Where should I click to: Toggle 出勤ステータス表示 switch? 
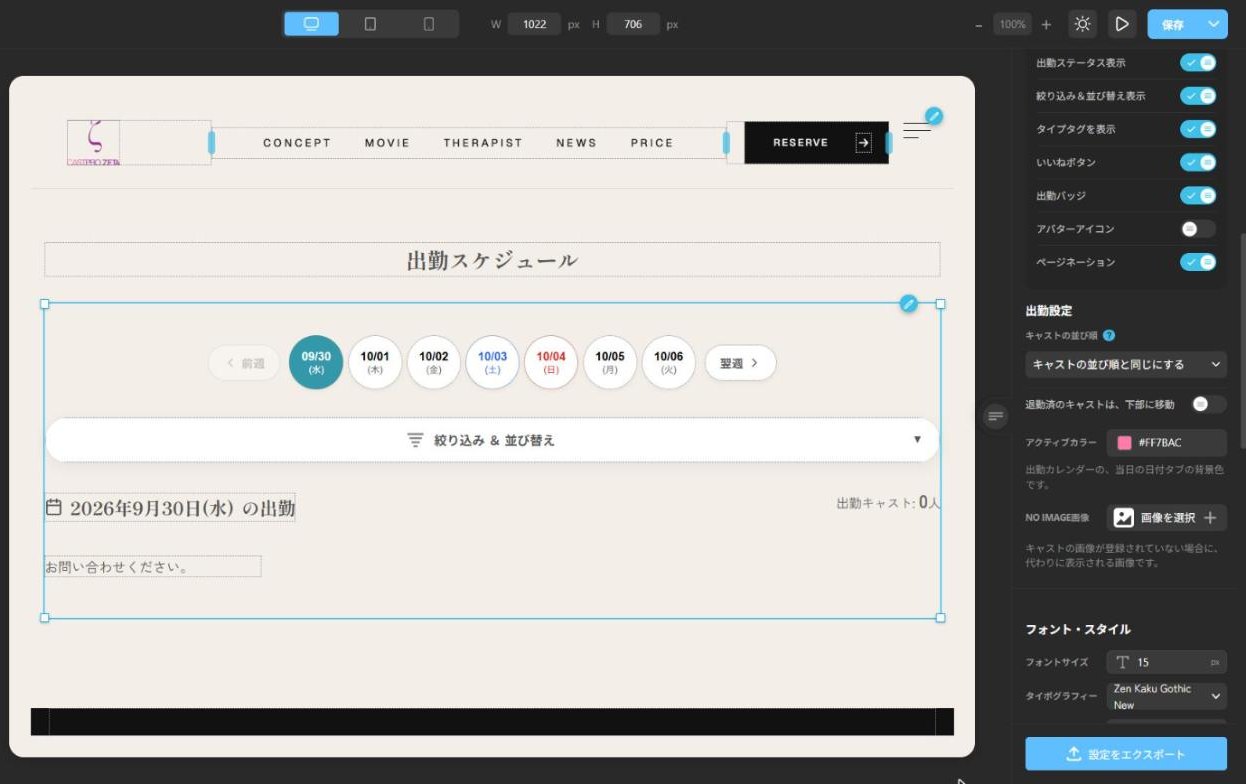click(x=1198, y=63)
